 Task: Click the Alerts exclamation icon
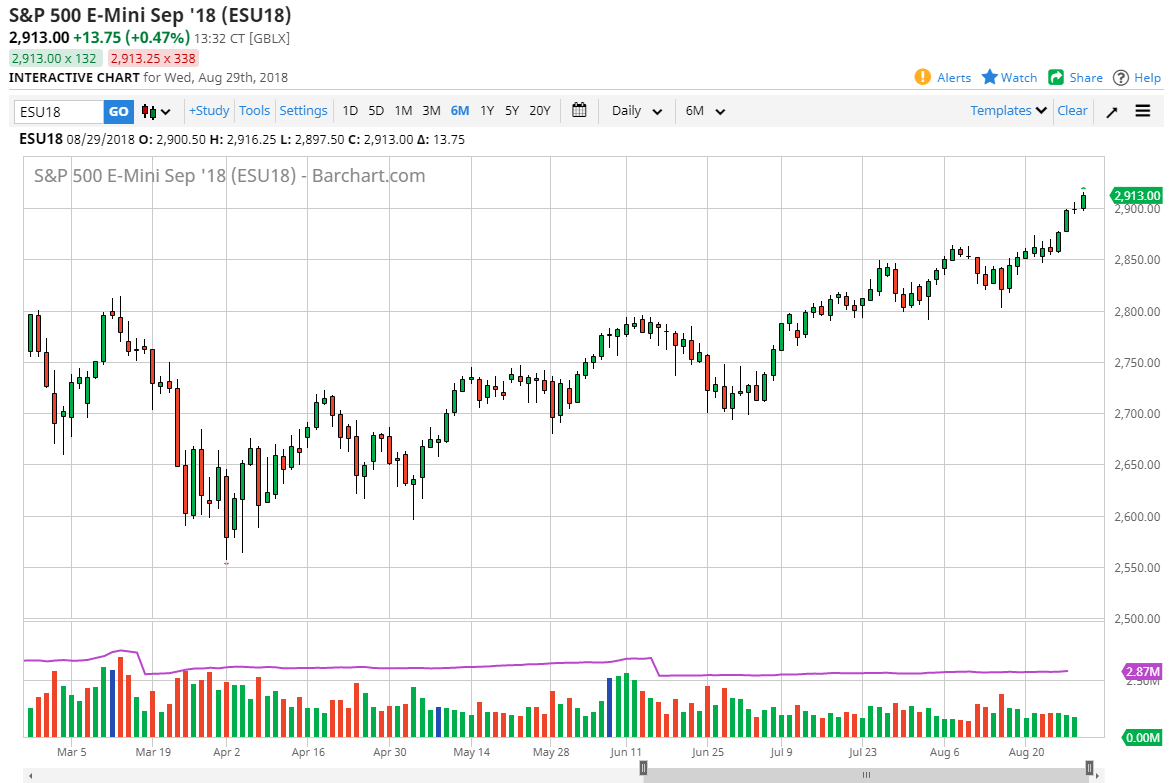tap(922, 77)
